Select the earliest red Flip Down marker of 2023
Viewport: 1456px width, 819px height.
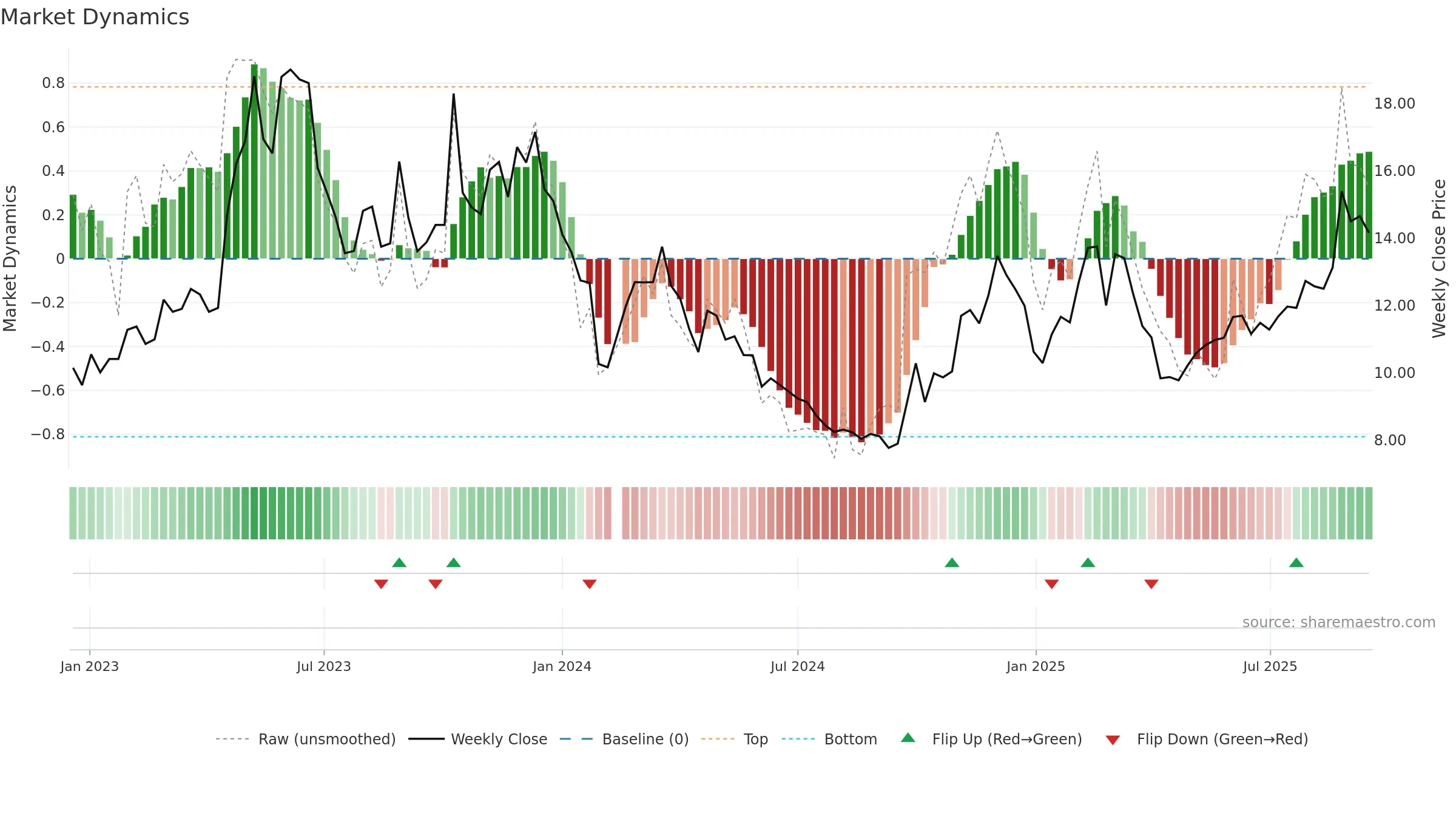pyautogui.click(x=381, y=584)
